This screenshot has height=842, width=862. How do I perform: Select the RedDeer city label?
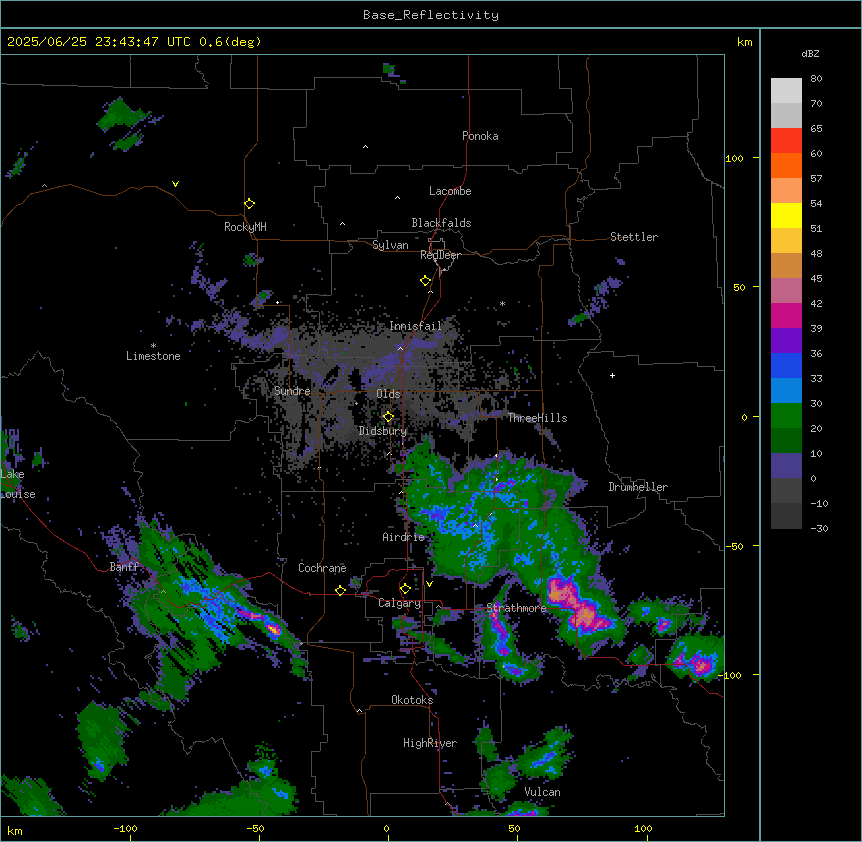(x=440, y=255)
